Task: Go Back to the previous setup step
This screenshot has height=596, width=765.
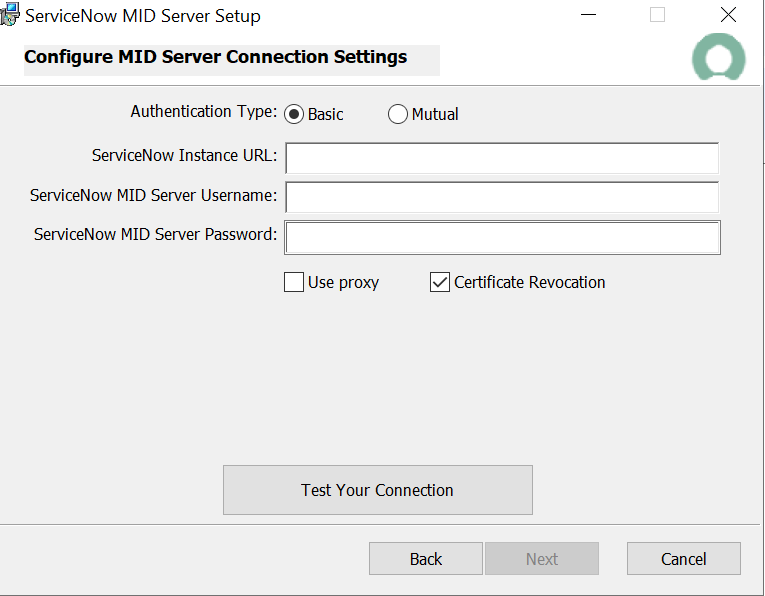Action: (x=425, y=559)
